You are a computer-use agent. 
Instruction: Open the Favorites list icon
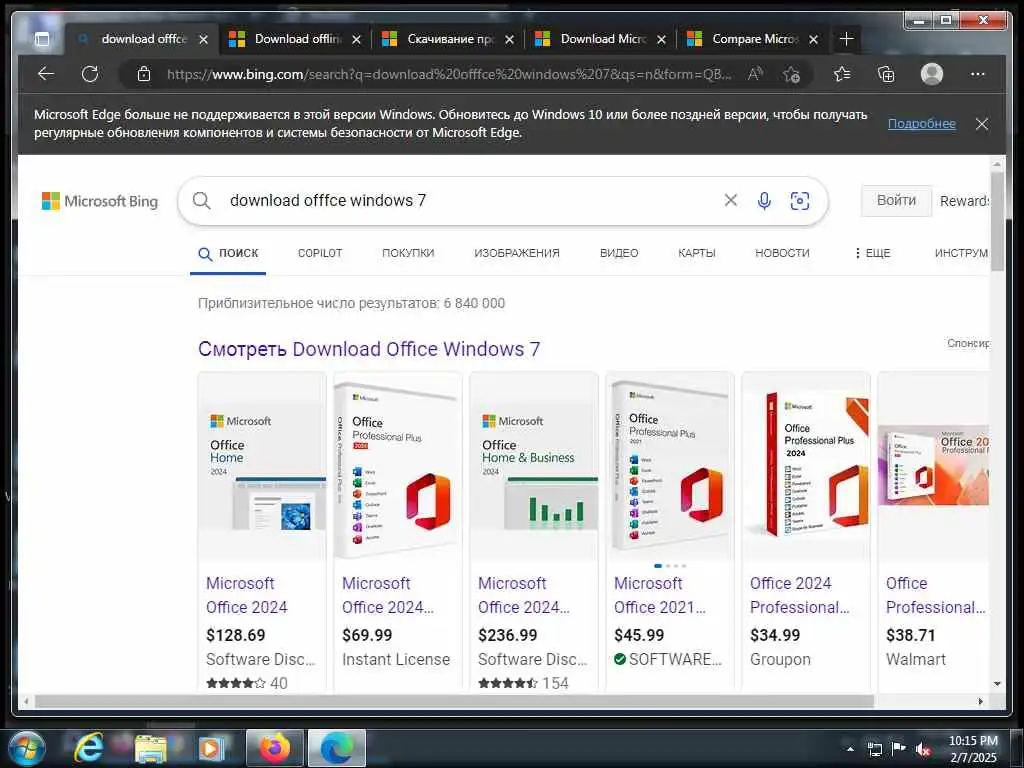842,74
